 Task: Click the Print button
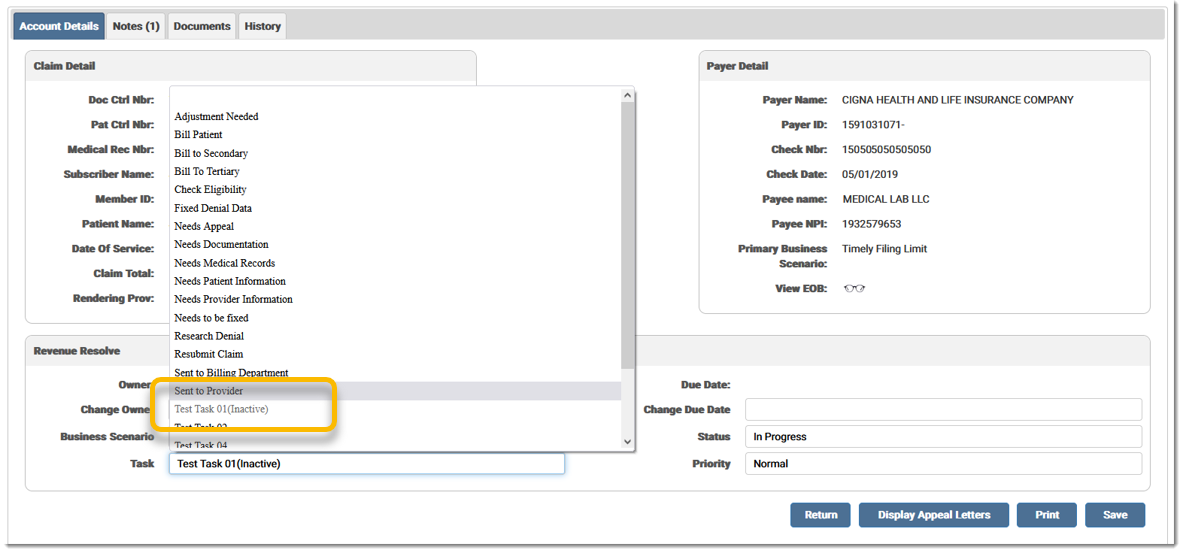coord(1047,515)
